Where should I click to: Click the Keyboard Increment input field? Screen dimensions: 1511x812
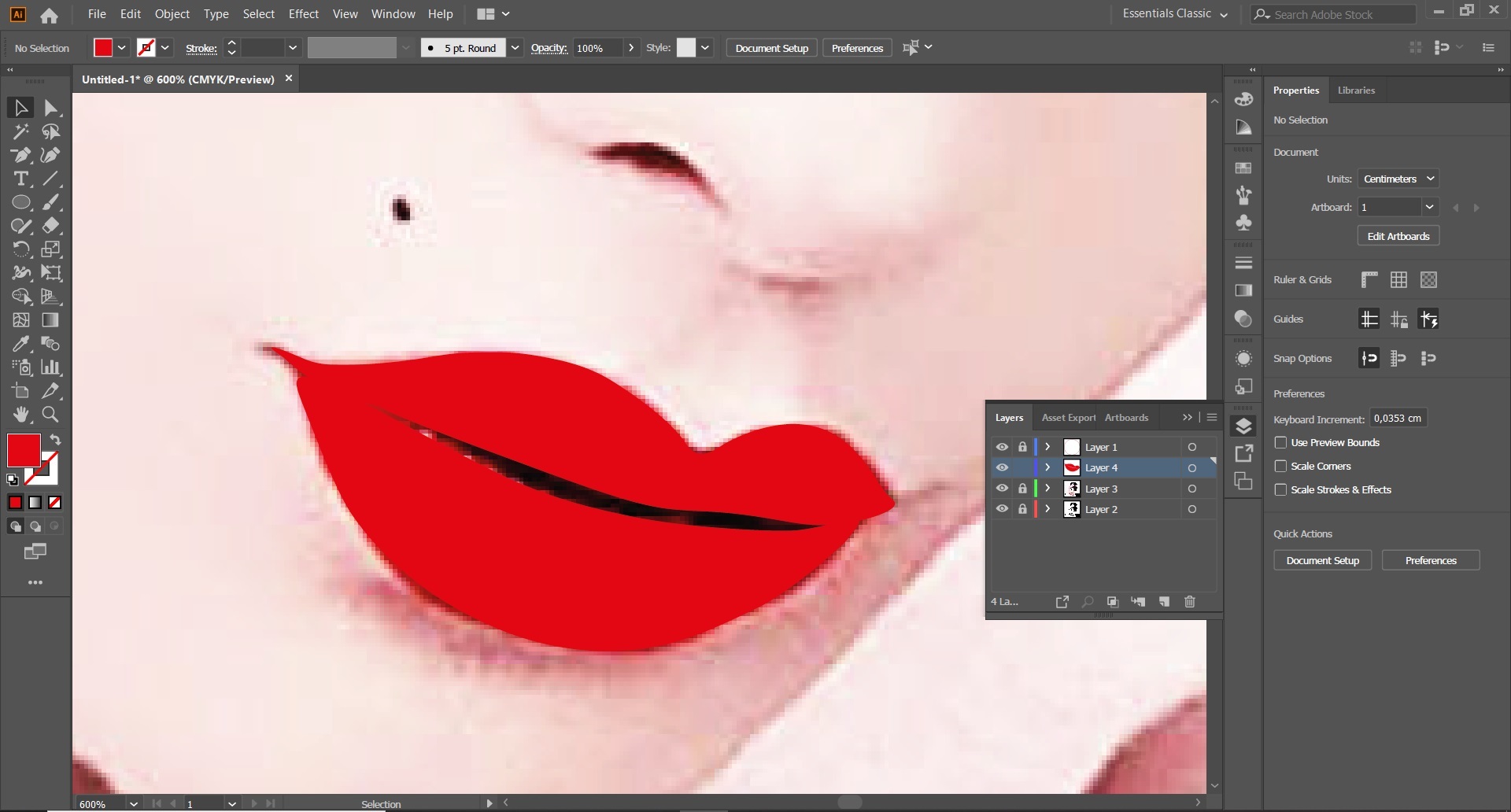tap(1398, 418)
